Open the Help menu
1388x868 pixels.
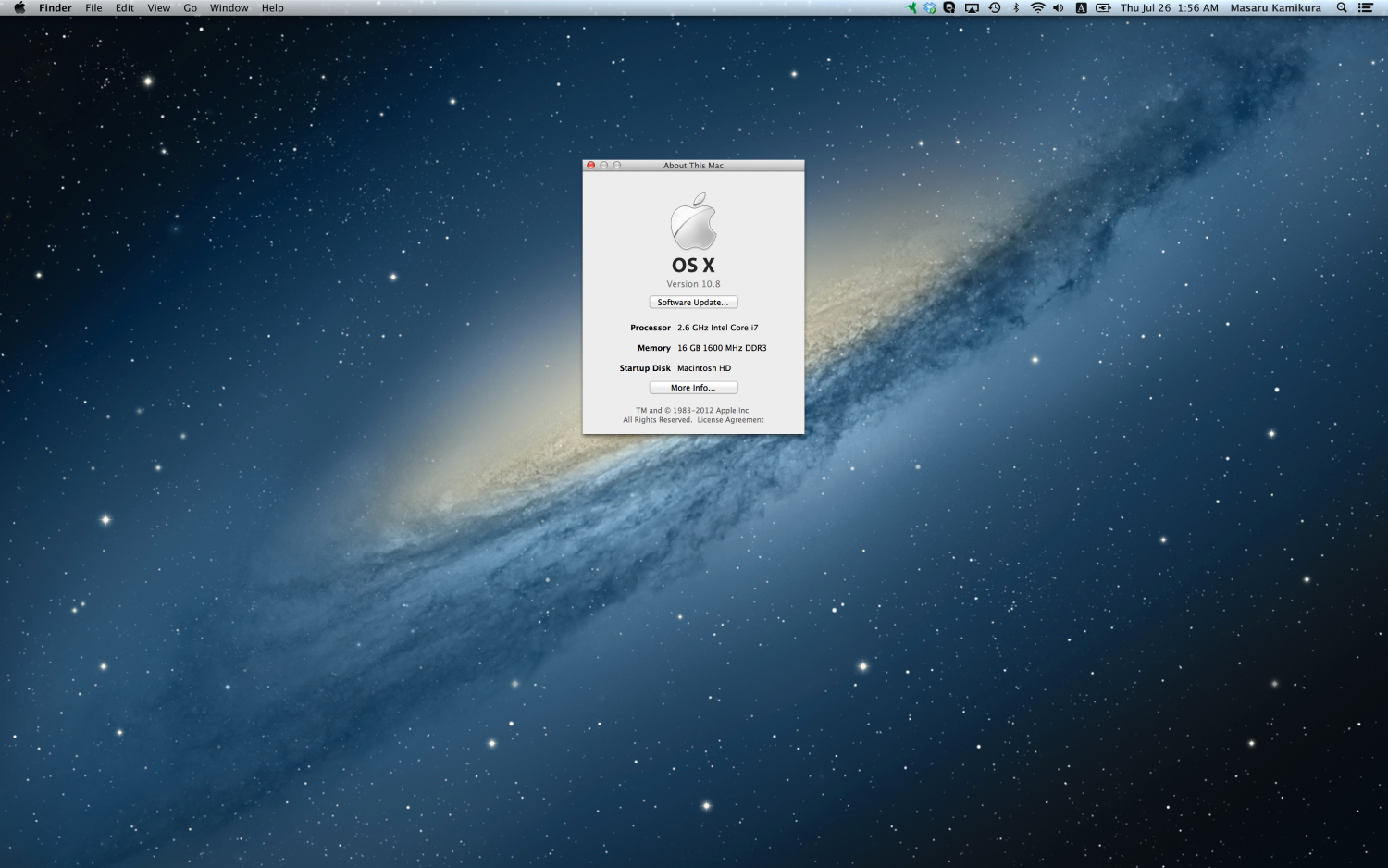pyautogui.click(x=271, y=7)
